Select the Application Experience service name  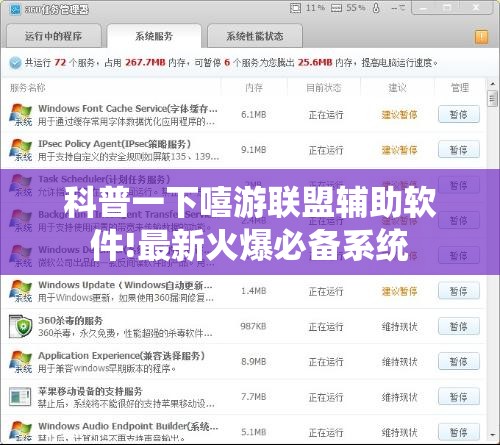click(x=121, y=356)
